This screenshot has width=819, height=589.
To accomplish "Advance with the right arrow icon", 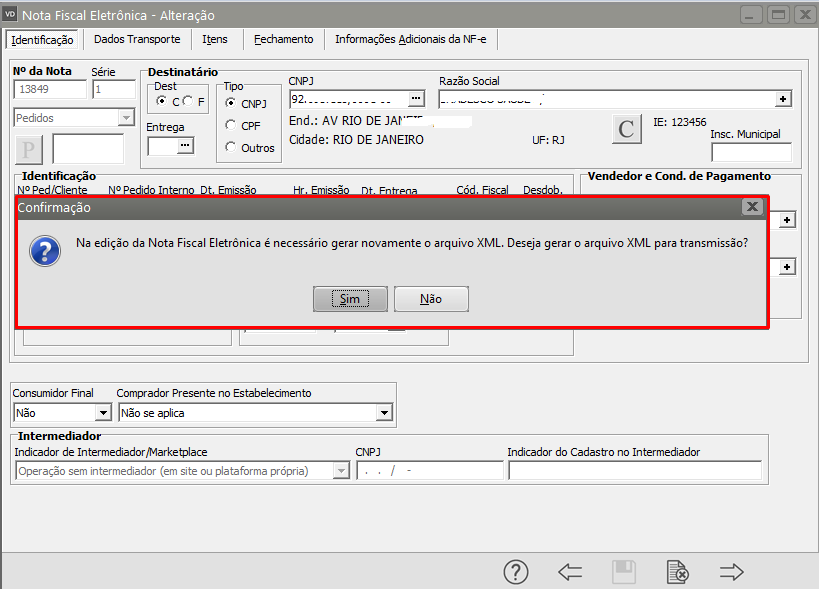I will [x=732, y=572].
